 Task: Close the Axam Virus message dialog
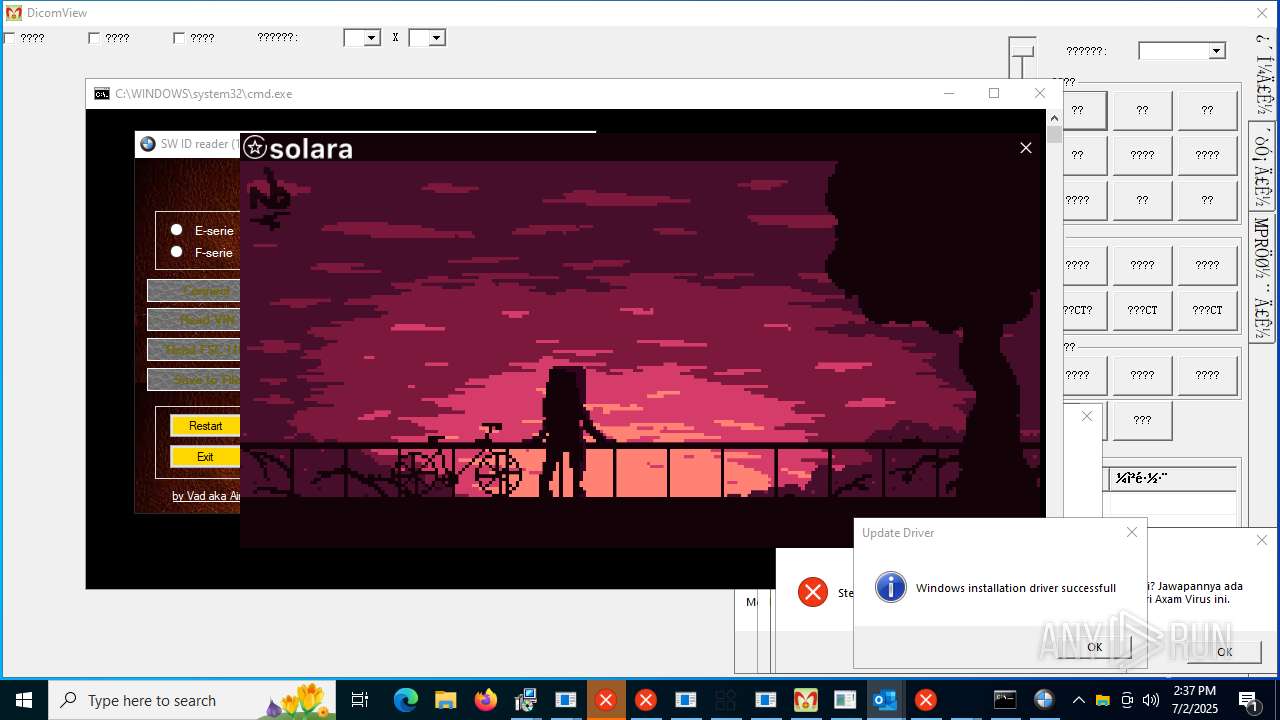(1262, 540)
